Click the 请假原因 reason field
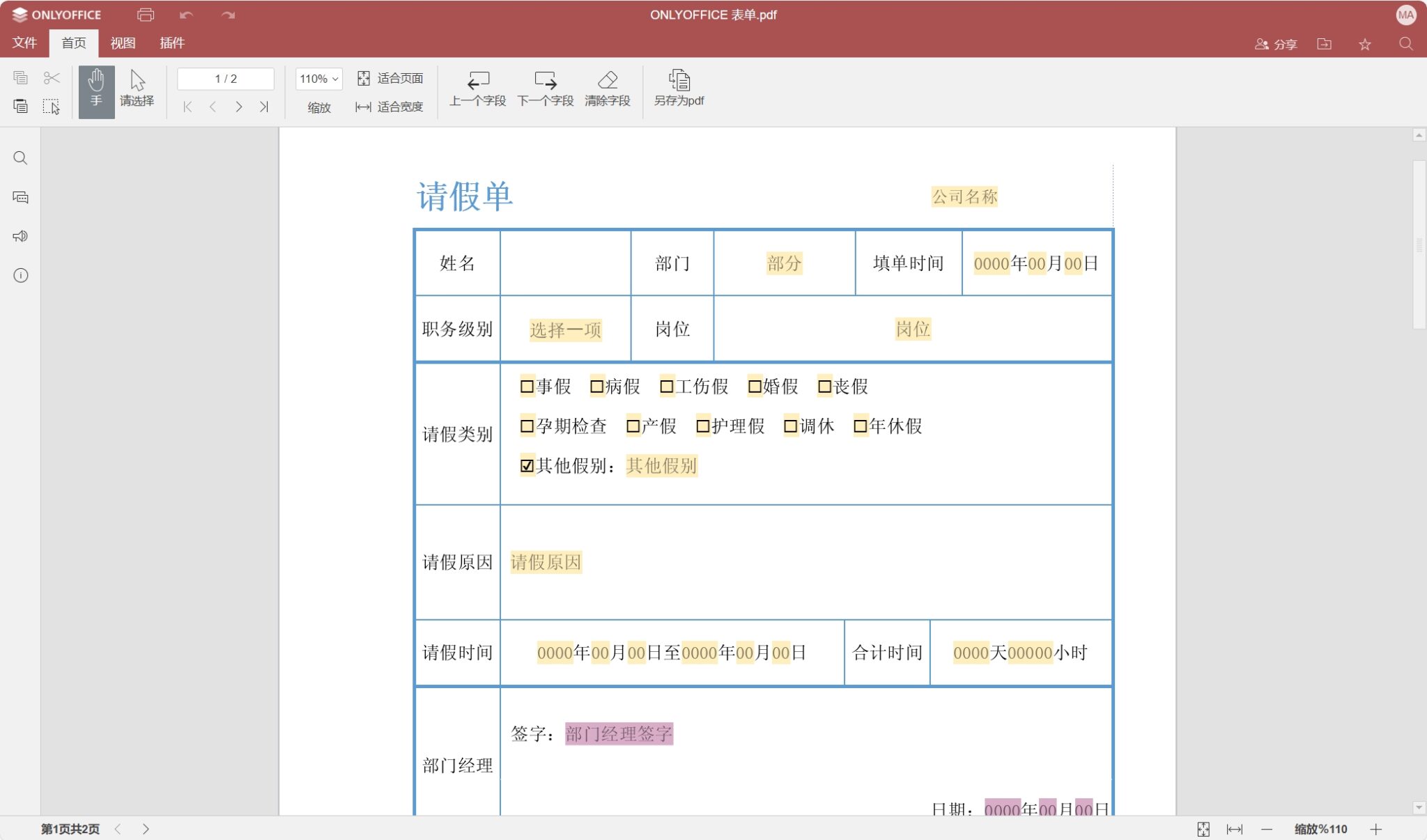Viewport: 1427px width, 840px height. click(546, 562)
